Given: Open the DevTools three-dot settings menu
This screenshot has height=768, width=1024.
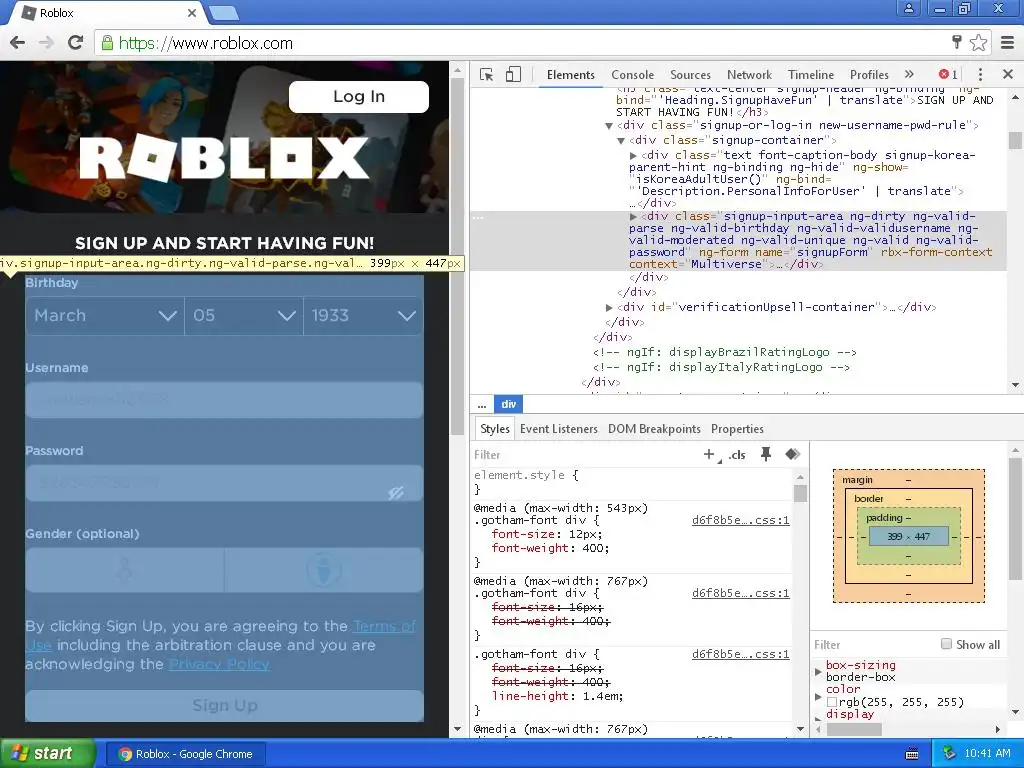Looking at the screenshot, I should (980, 74).
